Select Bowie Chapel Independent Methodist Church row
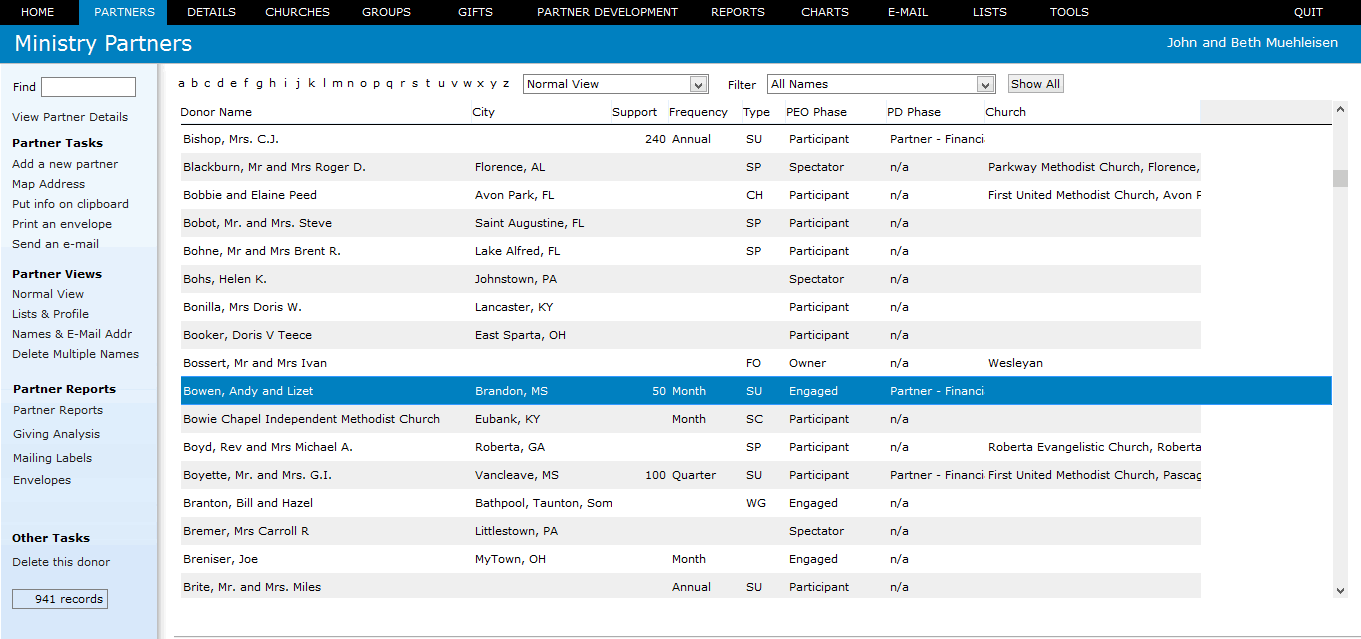The height and width of the screenshot is (639, 1361). point(690,419)
